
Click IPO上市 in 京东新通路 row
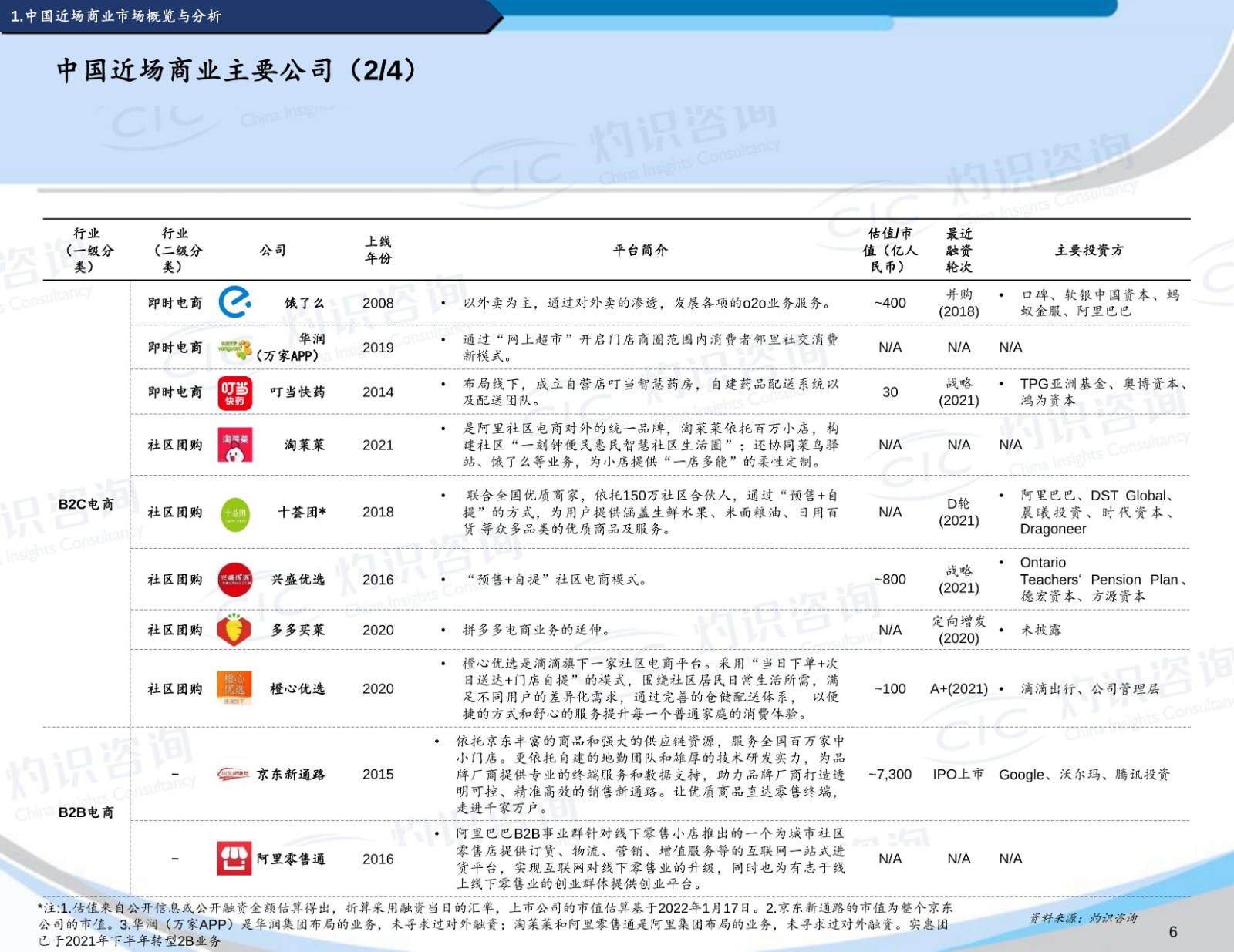(959, 774)
